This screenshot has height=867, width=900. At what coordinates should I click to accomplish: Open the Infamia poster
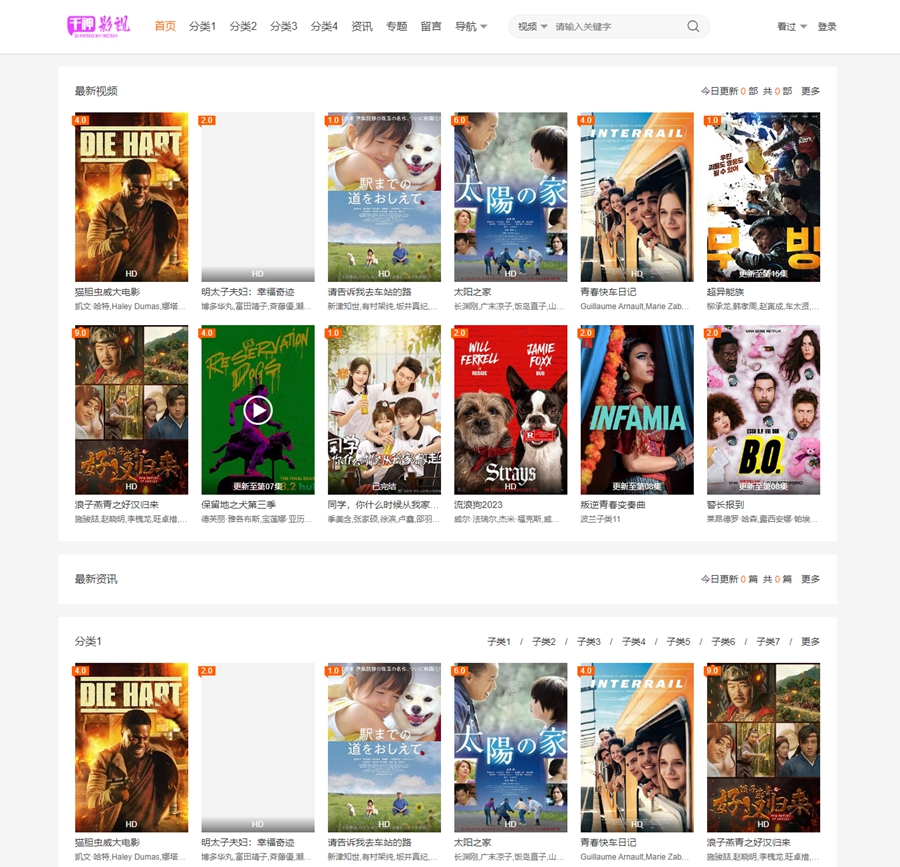(637, 410)
